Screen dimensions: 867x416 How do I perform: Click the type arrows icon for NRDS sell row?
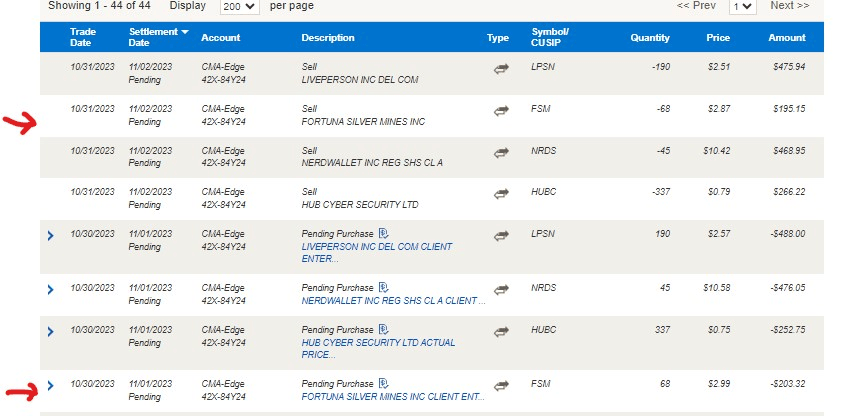point(501,153)
